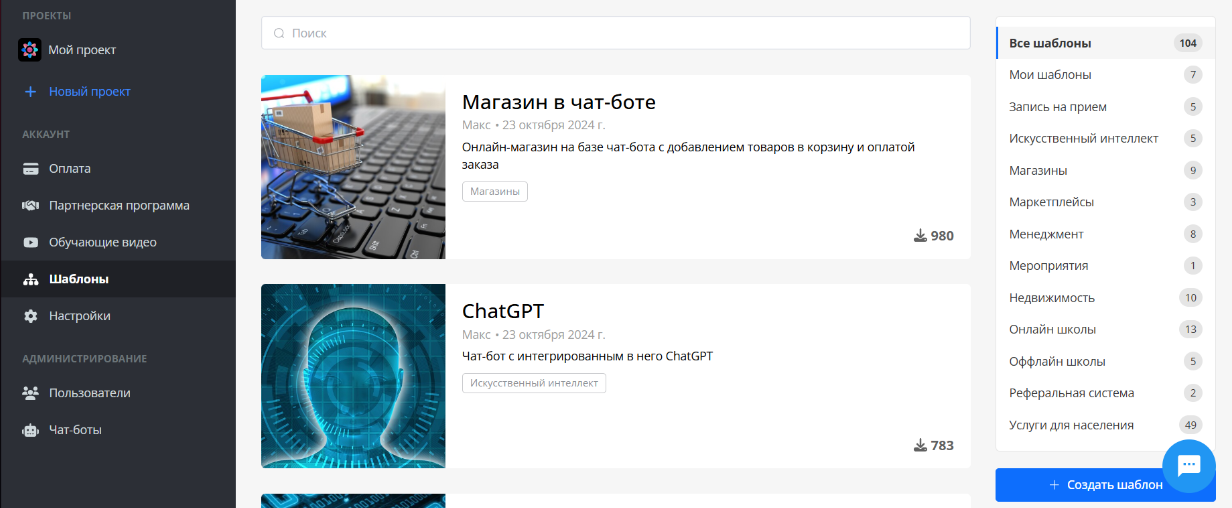This screenshot has height=508, width=1232.
Task: Show the Онлайн школы template category
Action: [x=1052, y=329]
